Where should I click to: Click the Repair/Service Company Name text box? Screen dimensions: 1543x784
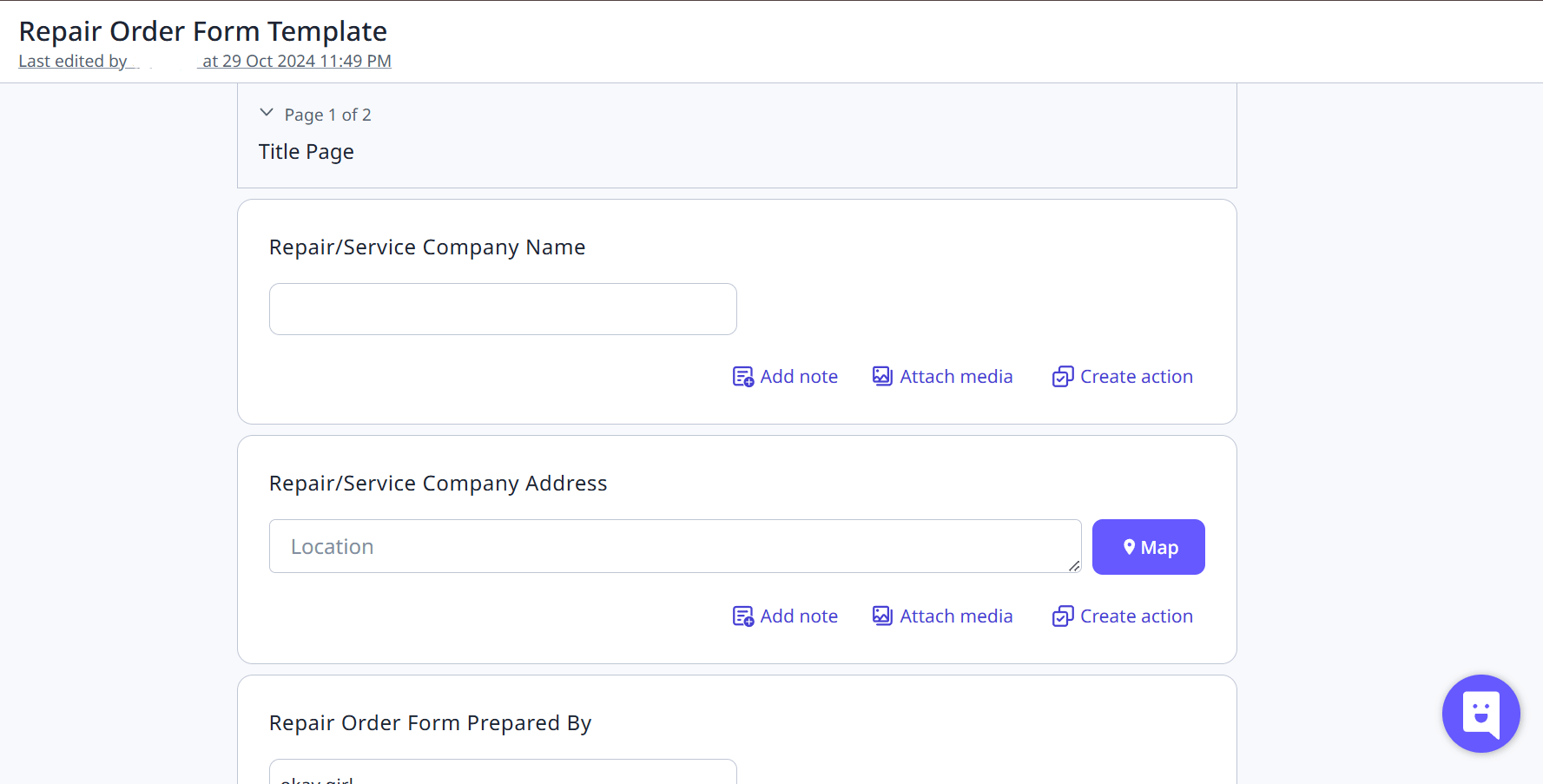(503, 309)
